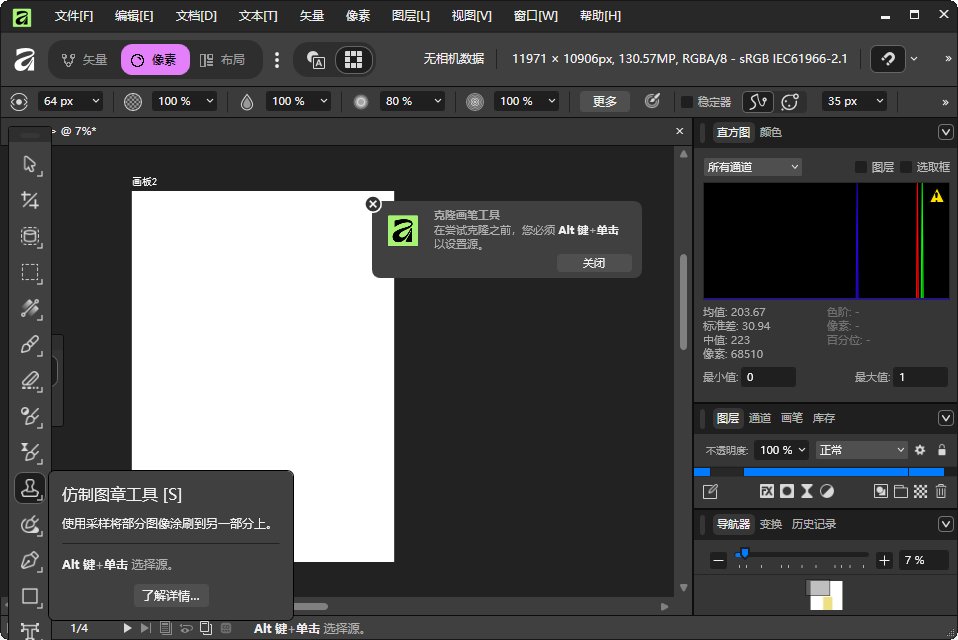
Task: Click the 最小值 input field
Action: [768, 377]
